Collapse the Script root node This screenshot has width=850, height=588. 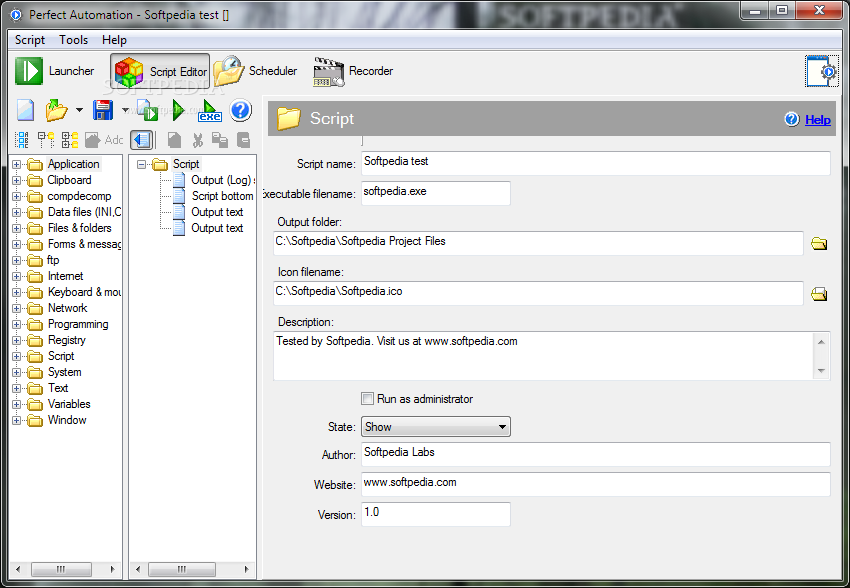click(141, 164)
